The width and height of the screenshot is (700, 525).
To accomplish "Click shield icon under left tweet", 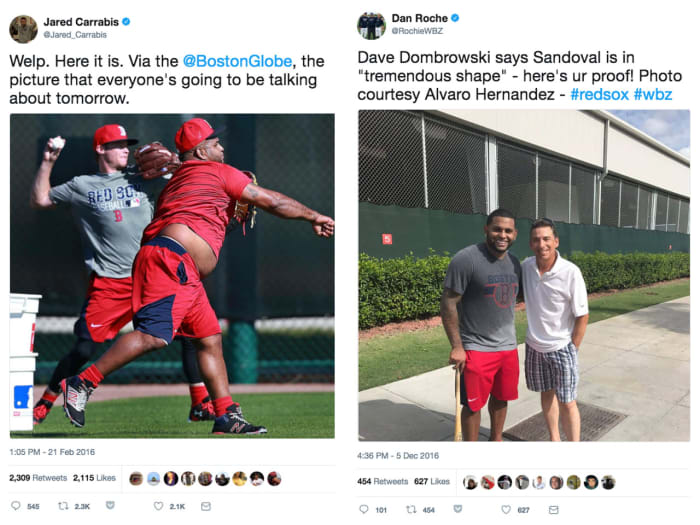I will pos(110,505).
